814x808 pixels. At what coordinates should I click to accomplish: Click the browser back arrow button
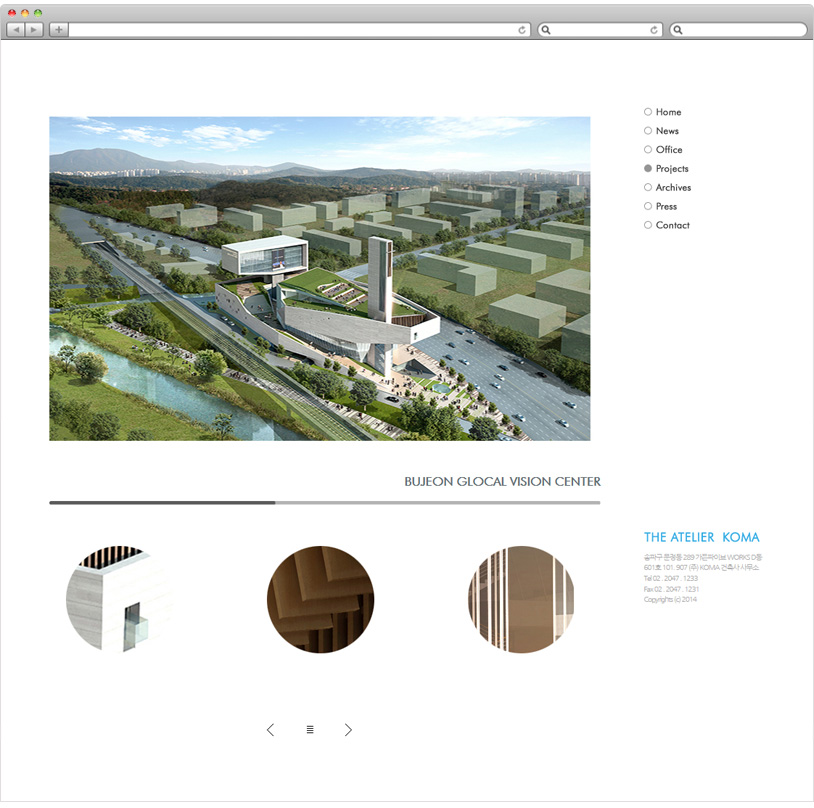tap(16, 30)
